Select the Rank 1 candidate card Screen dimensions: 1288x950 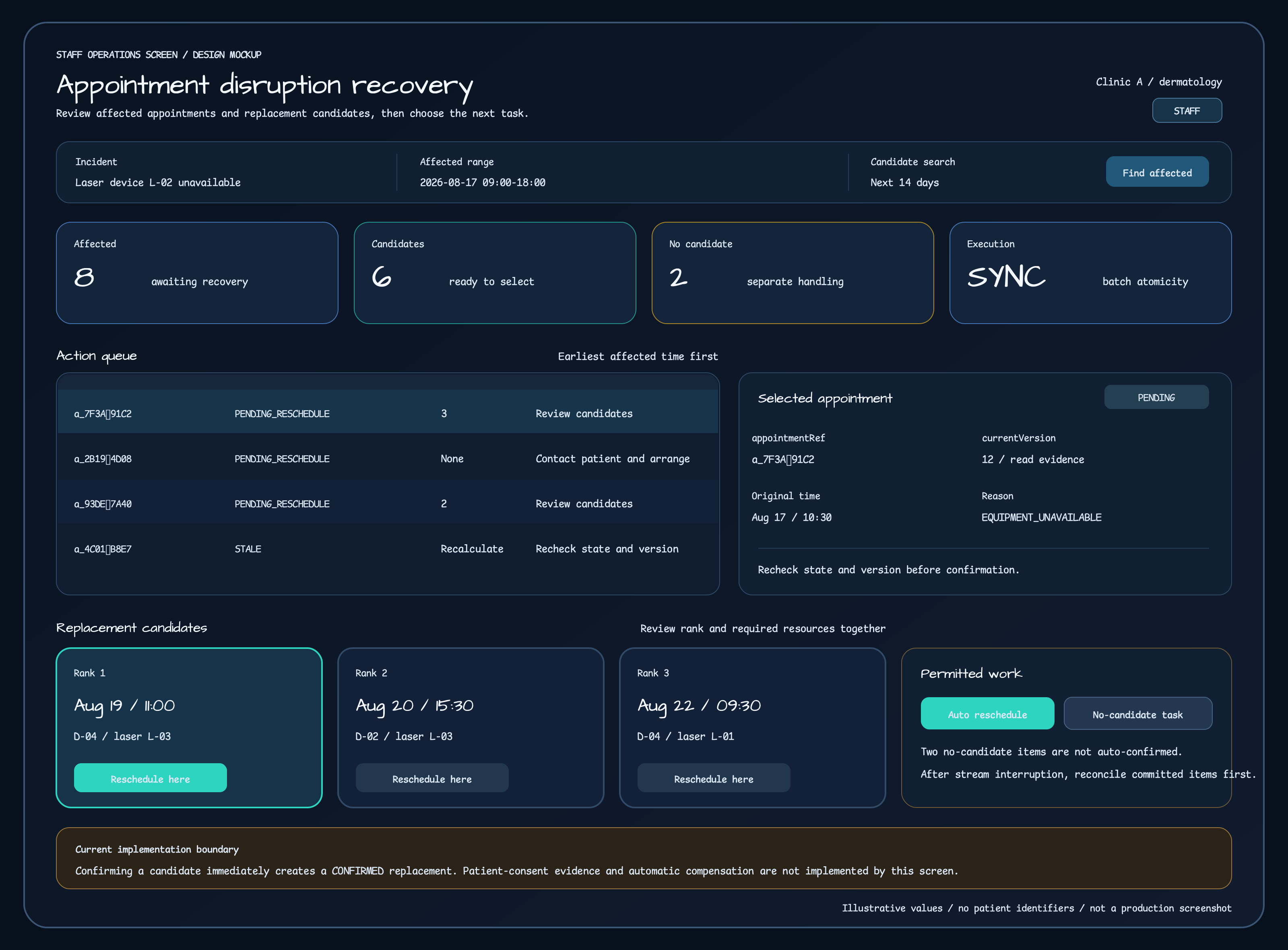189,727
